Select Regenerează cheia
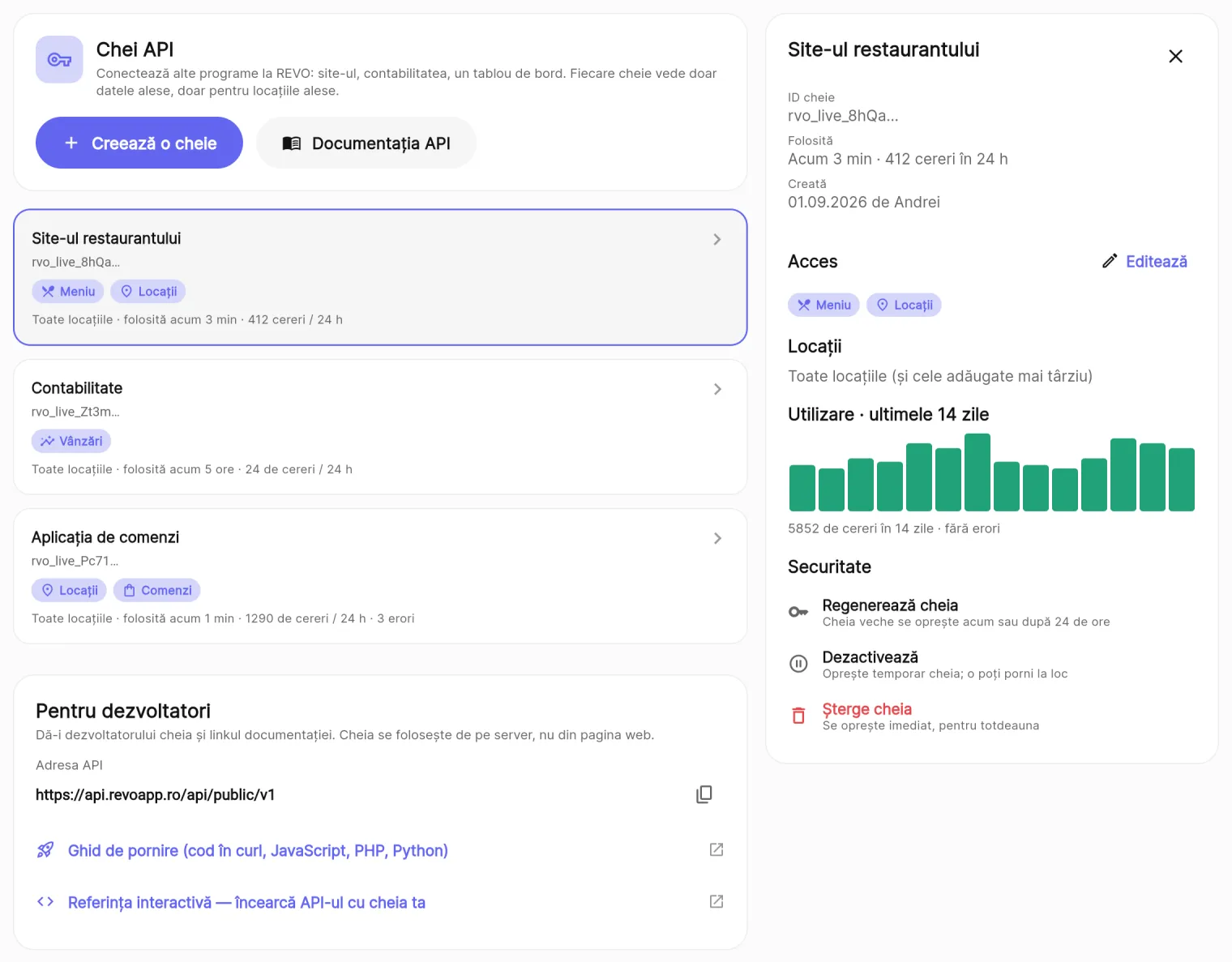The height and width of the screenshot is (962, 1232). click(890, 605)
